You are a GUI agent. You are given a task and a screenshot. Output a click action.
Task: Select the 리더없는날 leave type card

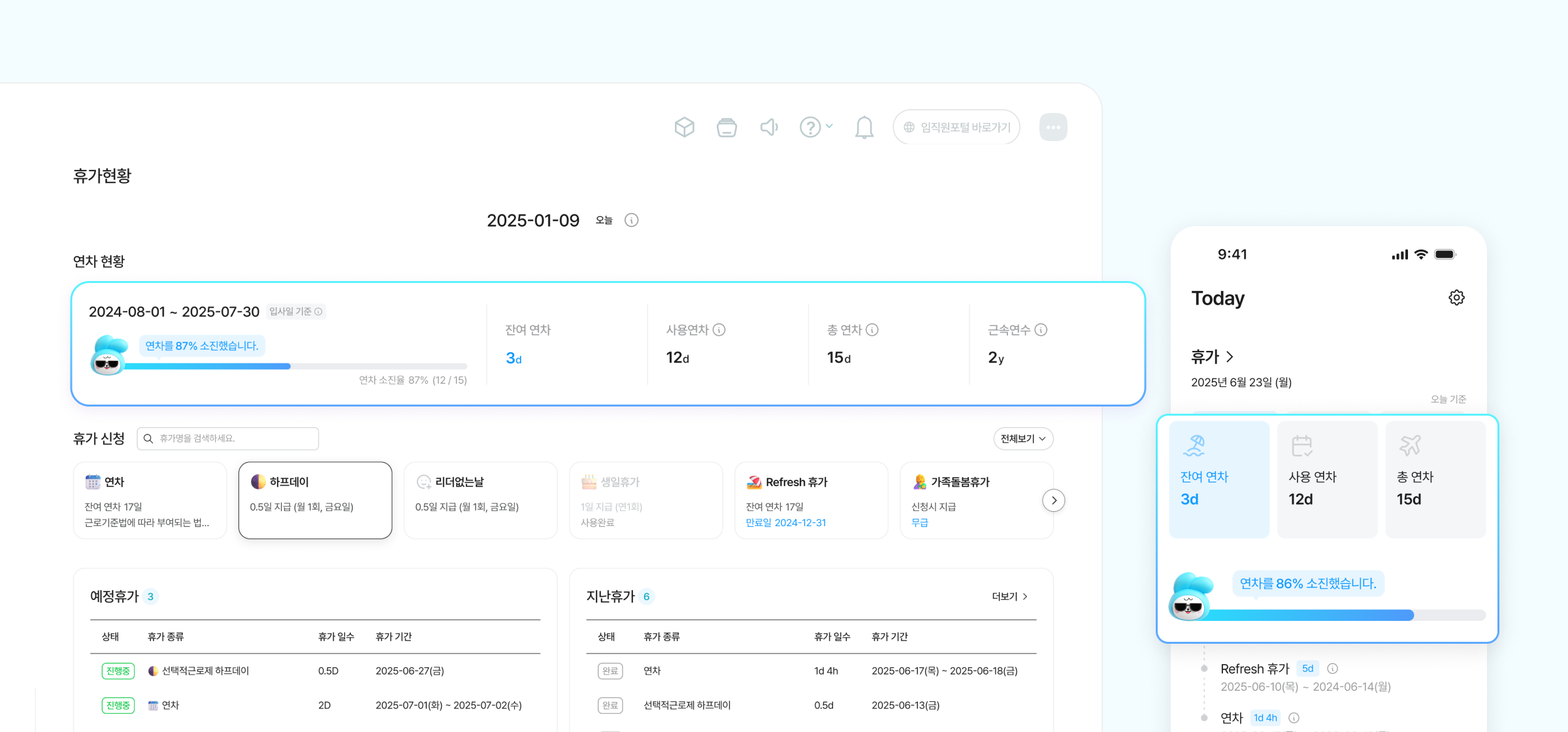(480, 500)
